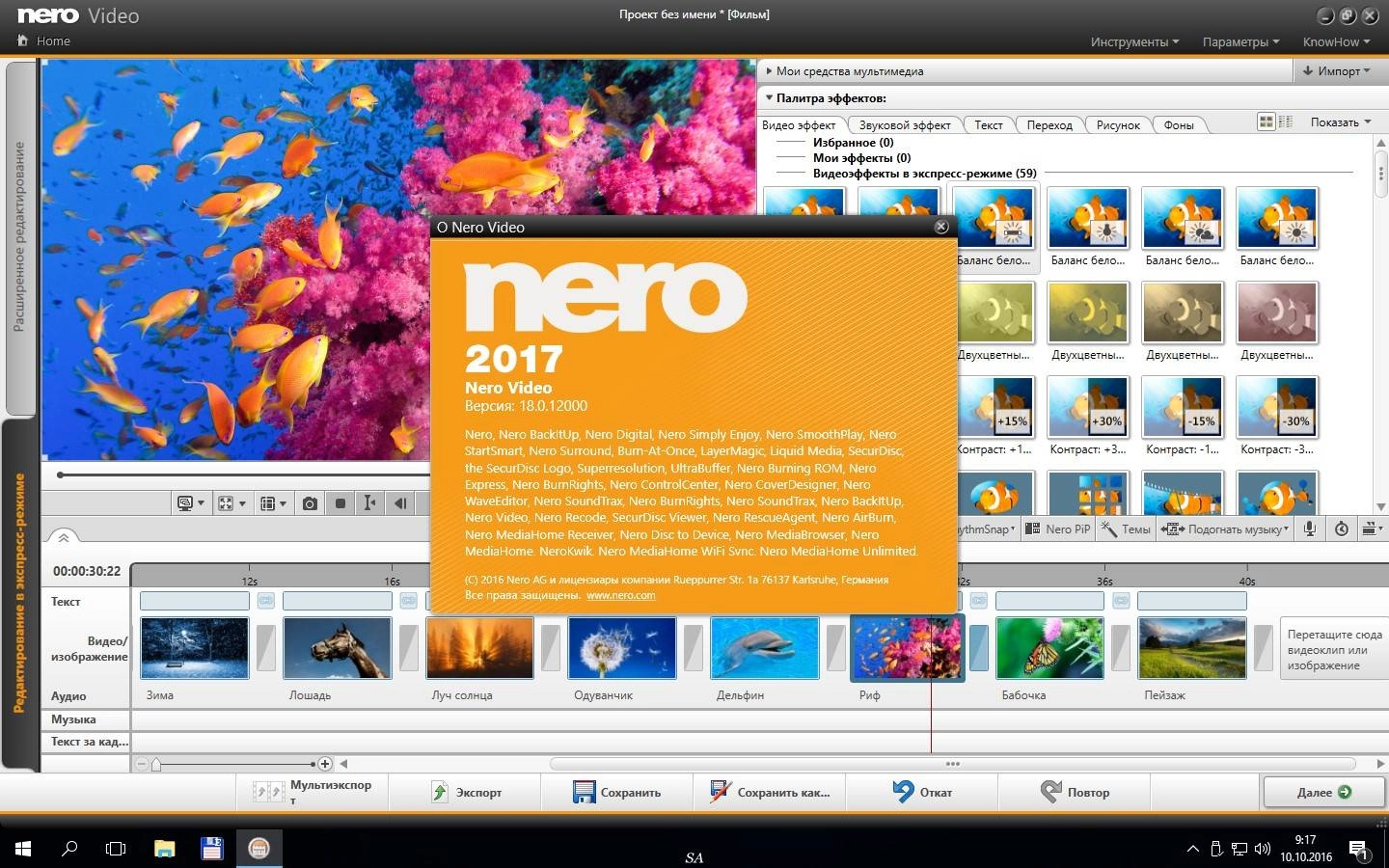This screenshot has height=868, width=1389.
Task: Open the Импорт dropdown
Action: [1336, 70]
